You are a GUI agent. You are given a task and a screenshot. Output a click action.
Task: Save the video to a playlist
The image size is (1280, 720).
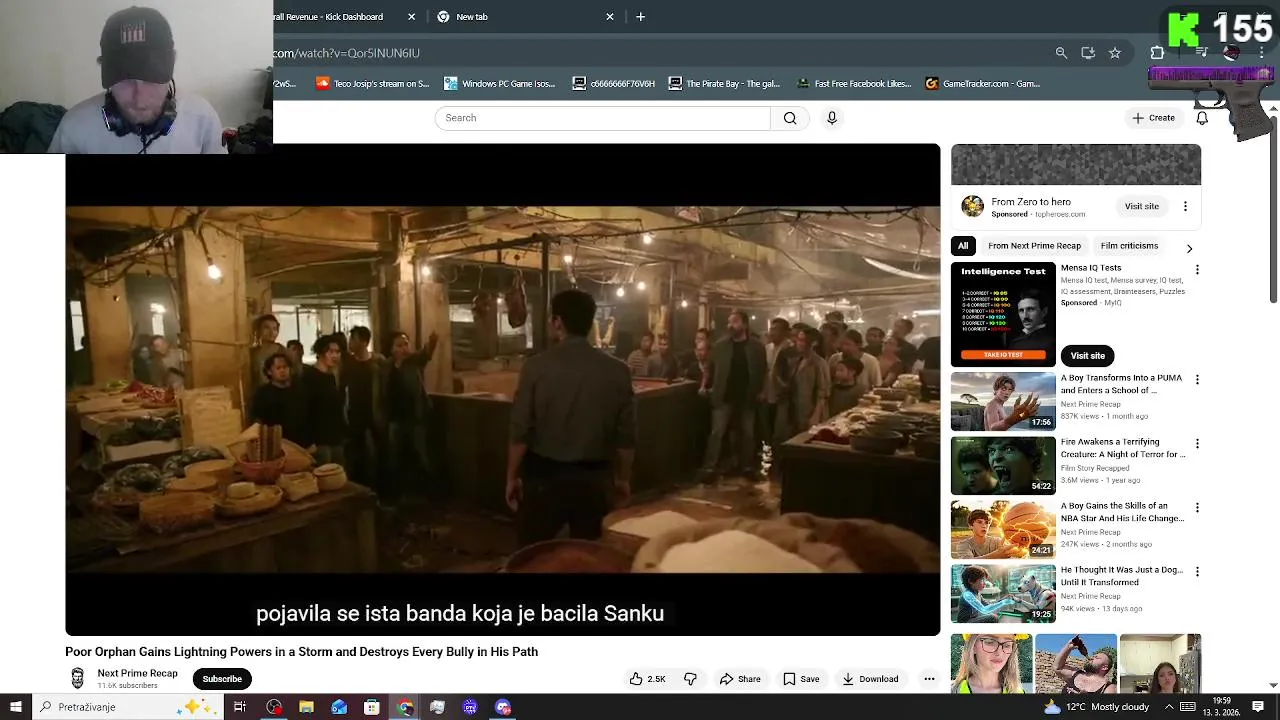point(801,679)
